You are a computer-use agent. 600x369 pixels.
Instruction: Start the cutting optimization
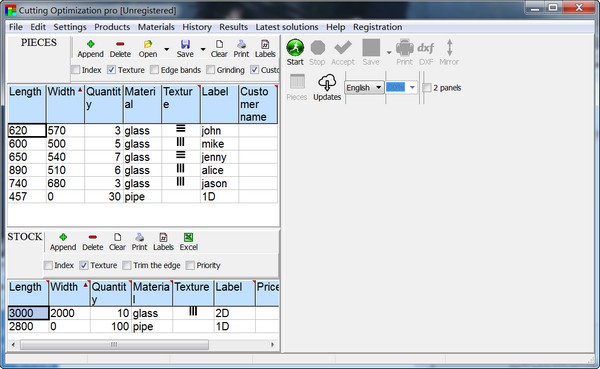point(295,52)
